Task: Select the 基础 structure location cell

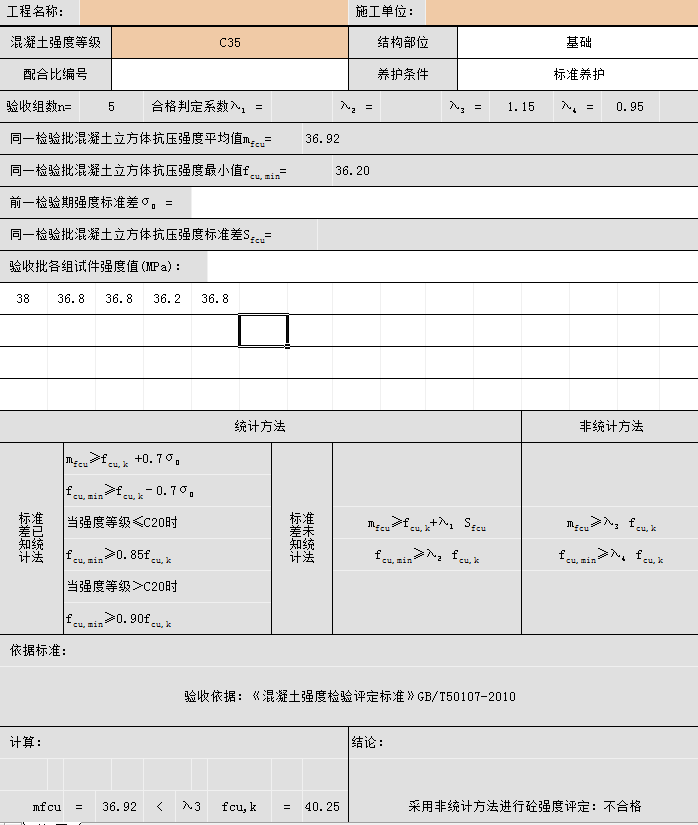Action: 577,43
